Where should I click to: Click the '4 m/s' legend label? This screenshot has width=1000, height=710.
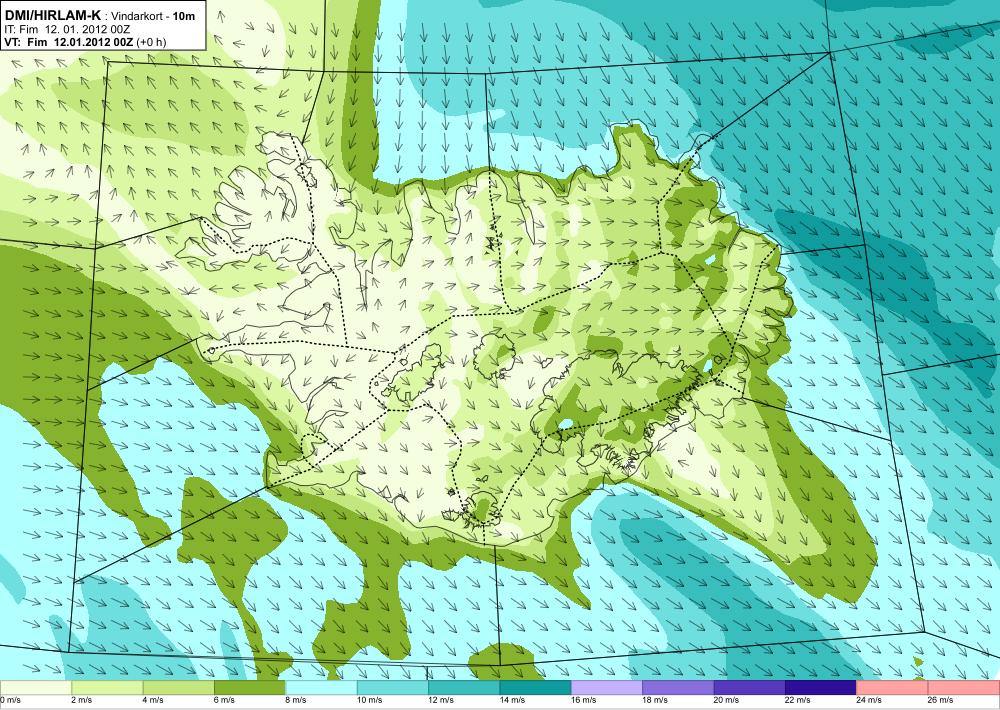[x=154, y=700]
